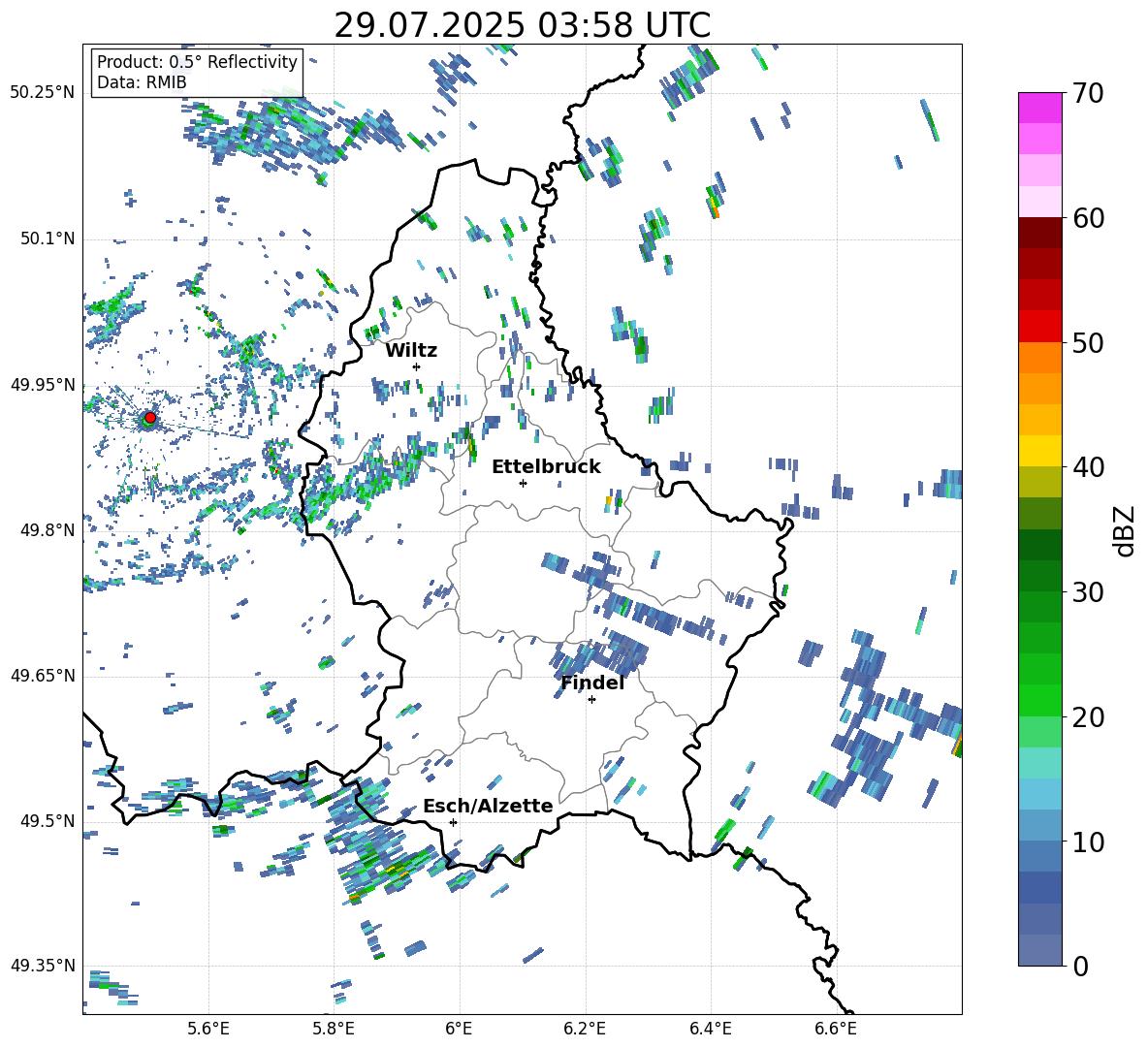Click the 6°E longitude label

coord(459,1029)
